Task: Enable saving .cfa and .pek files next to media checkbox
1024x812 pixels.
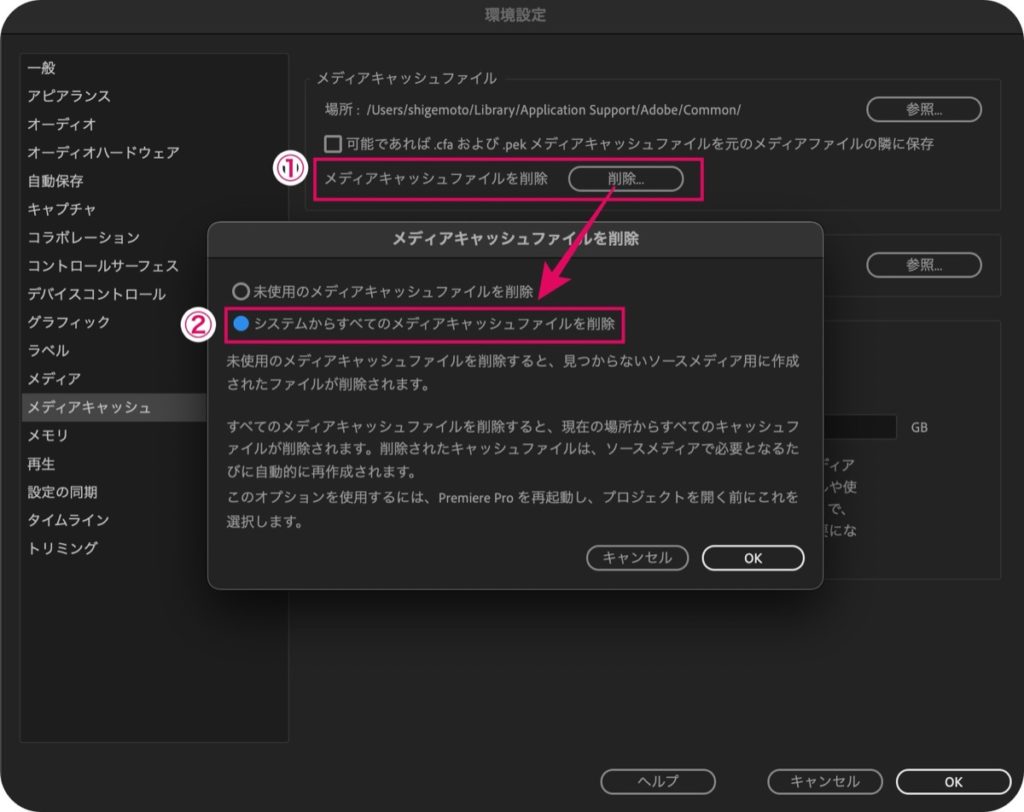Action: (333, 143)
